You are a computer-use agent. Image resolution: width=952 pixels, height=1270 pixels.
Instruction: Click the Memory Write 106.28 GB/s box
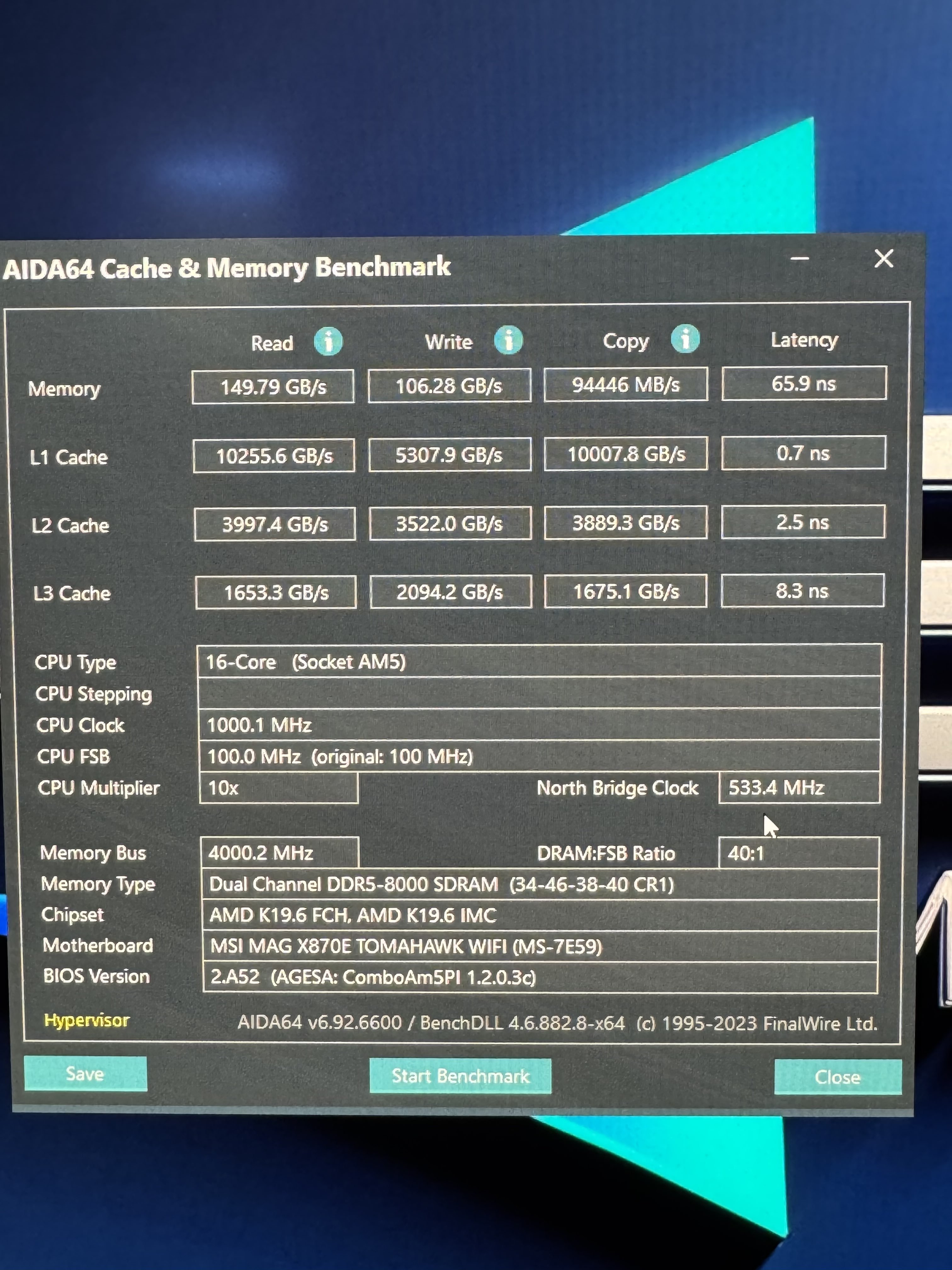(449, 385)
